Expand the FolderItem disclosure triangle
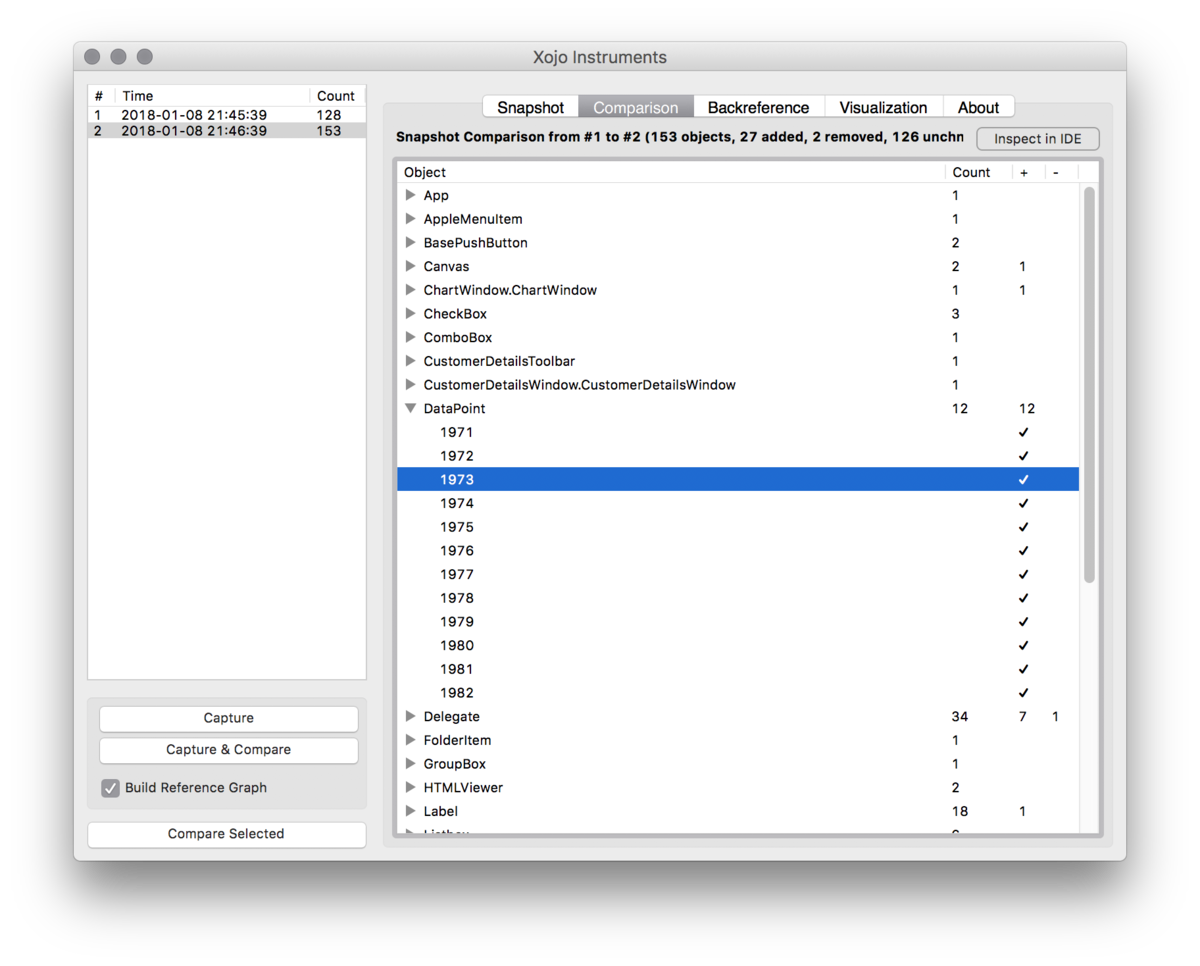 click(x=410, y=741)
